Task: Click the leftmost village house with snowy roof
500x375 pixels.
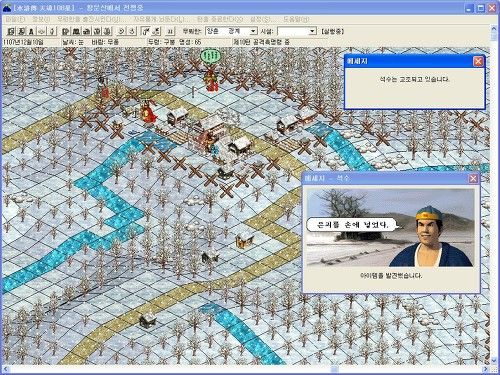Action: pyautogui.click(x=177, y=117)
